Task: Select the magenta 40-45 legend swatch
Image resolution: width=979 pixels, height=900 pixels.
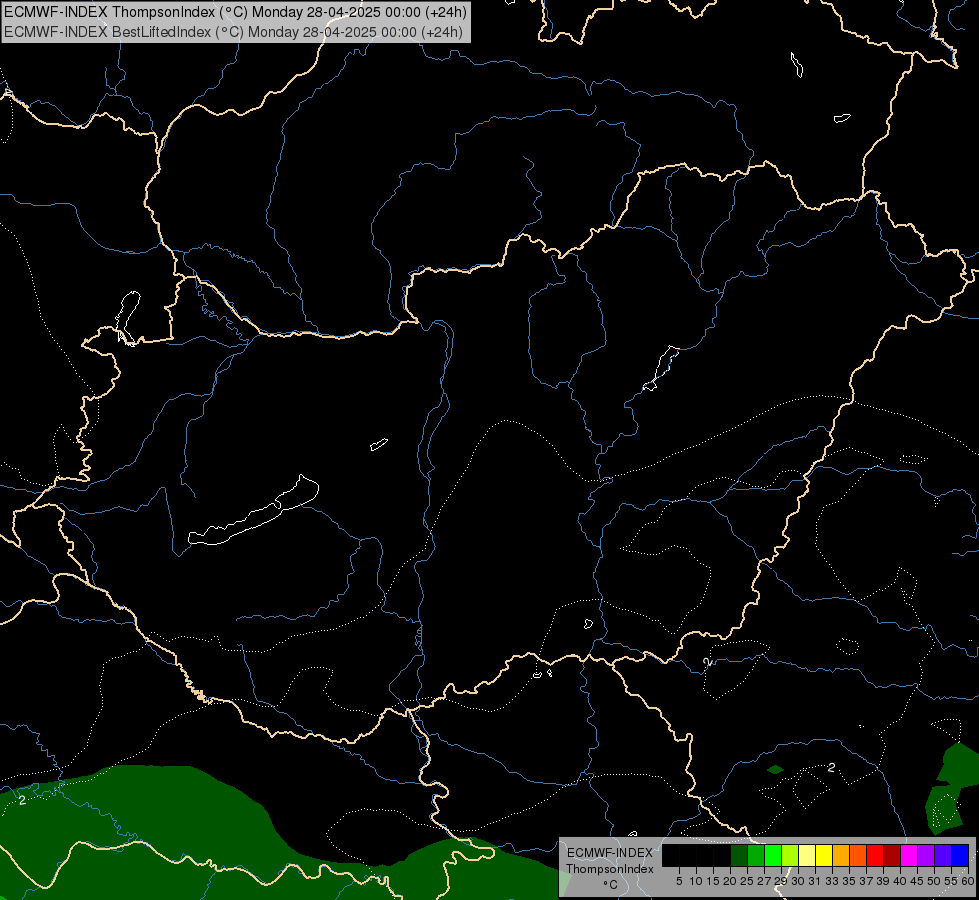Action: pyautogui.click(x=908, y=856)
